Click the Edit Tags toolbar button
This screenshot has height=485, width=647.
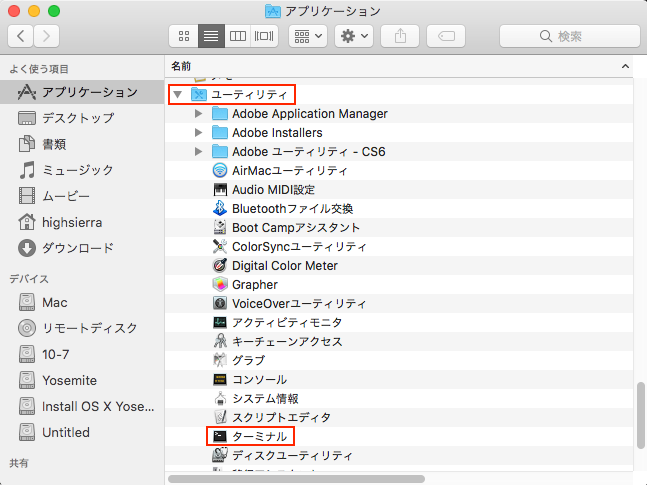coord(446,36)
